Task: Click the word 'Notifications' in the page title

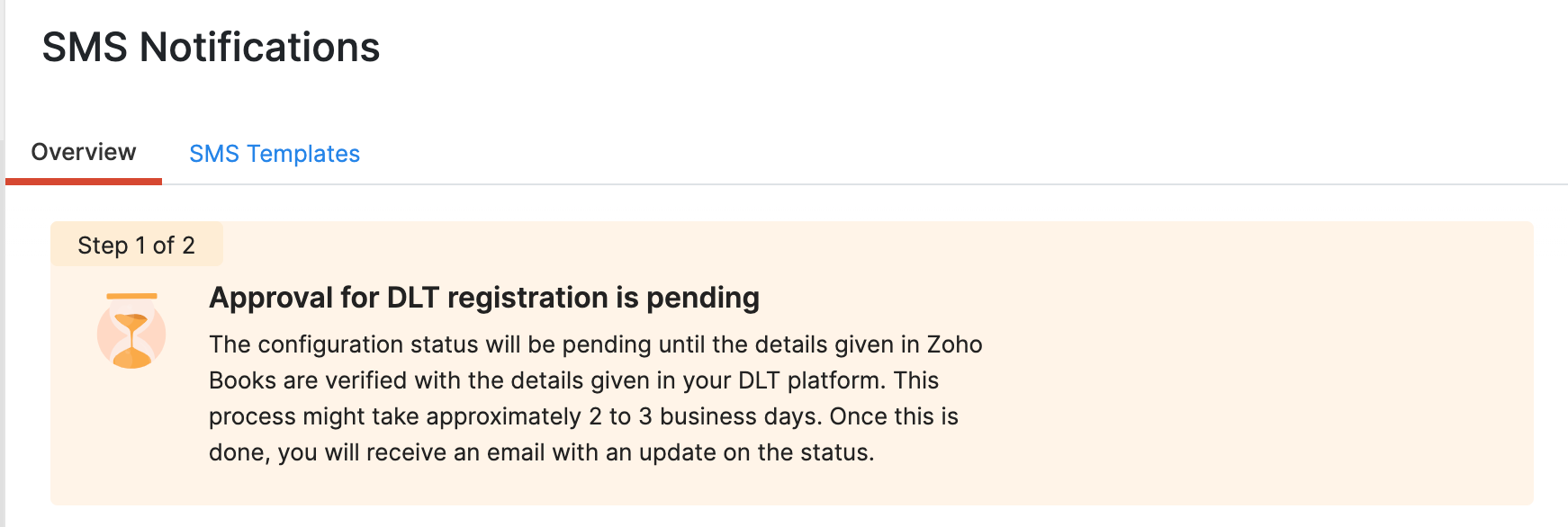Action: coord(259,48)
